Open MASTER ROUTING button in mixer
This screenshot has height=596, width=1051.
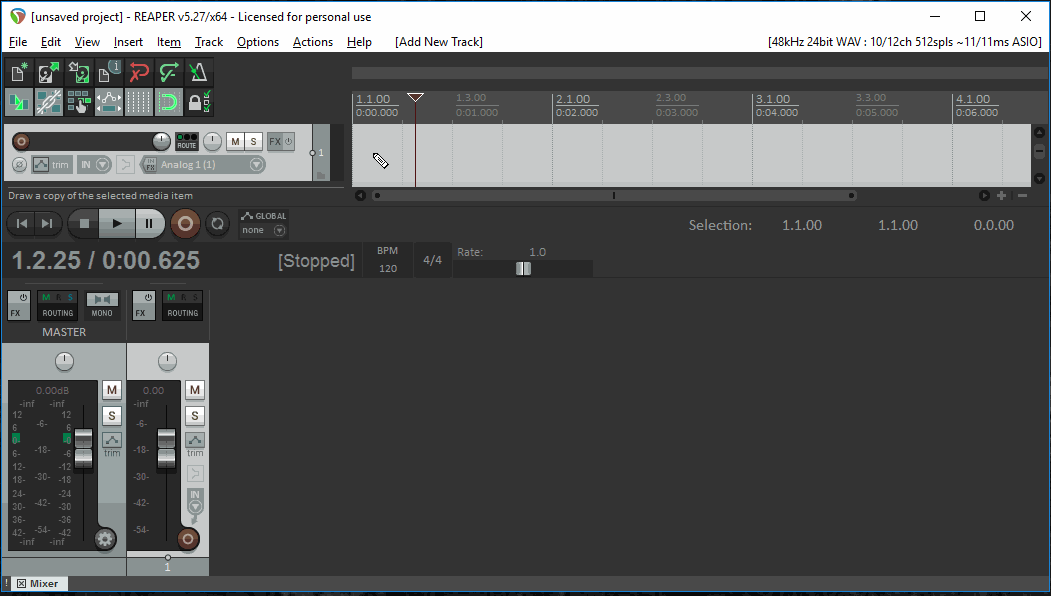click(x=58, y=305)
